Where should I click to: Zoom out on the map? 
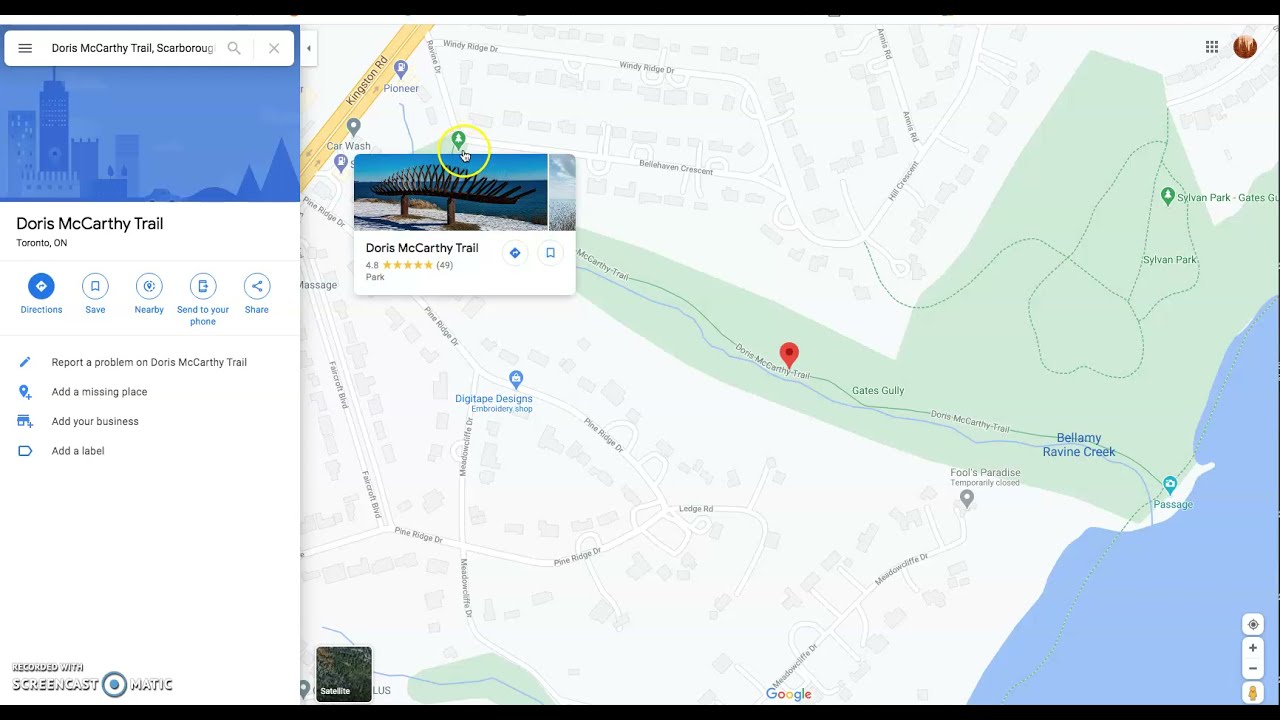[1253, 669]
